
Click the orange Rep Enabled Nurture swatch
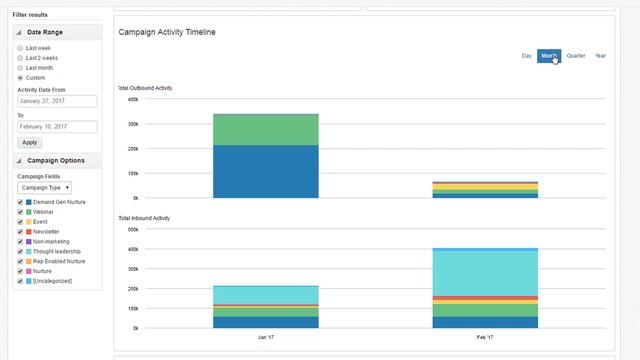(29, 261)
